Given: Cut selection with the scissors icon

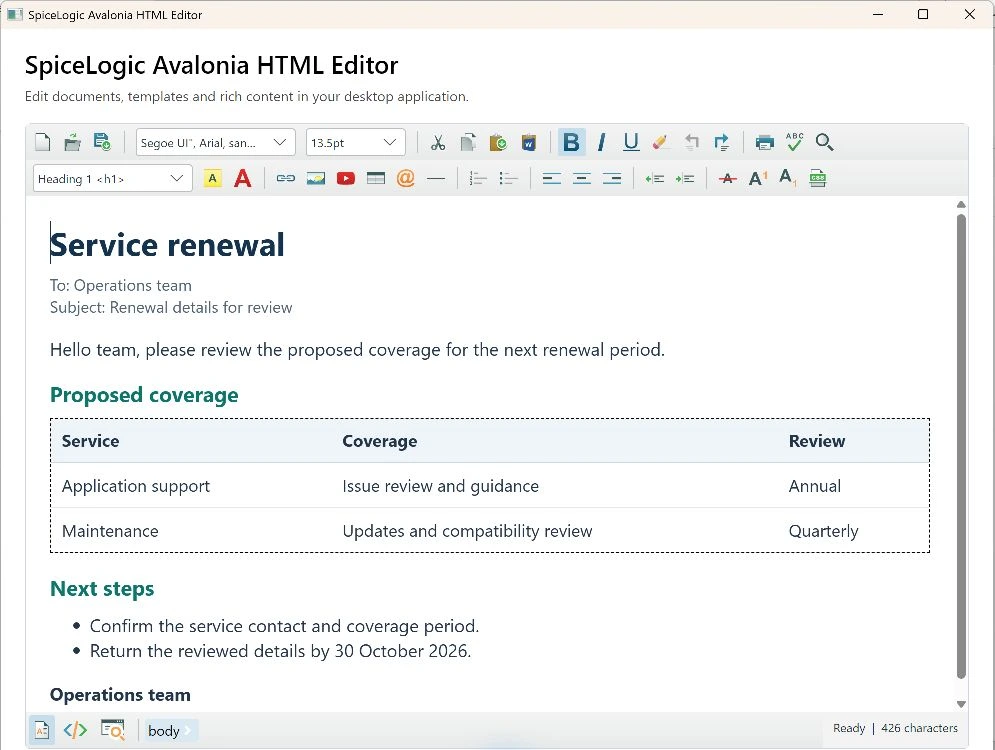Looking at the screenshot, I should (438, 142).
